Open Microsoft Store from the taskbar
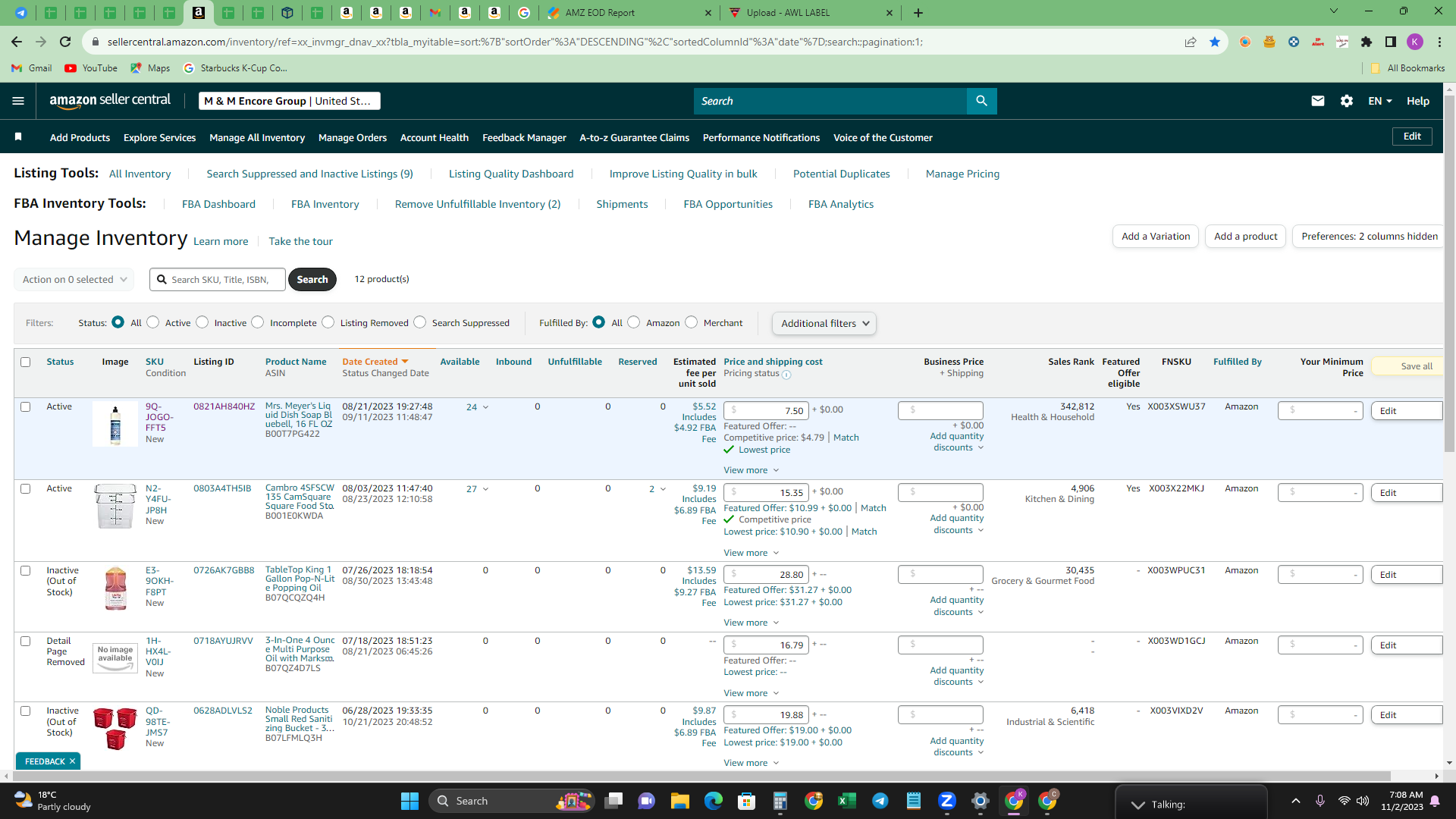Image resolution: width=1456 pixels, height=819 pixels. point(747,801)
